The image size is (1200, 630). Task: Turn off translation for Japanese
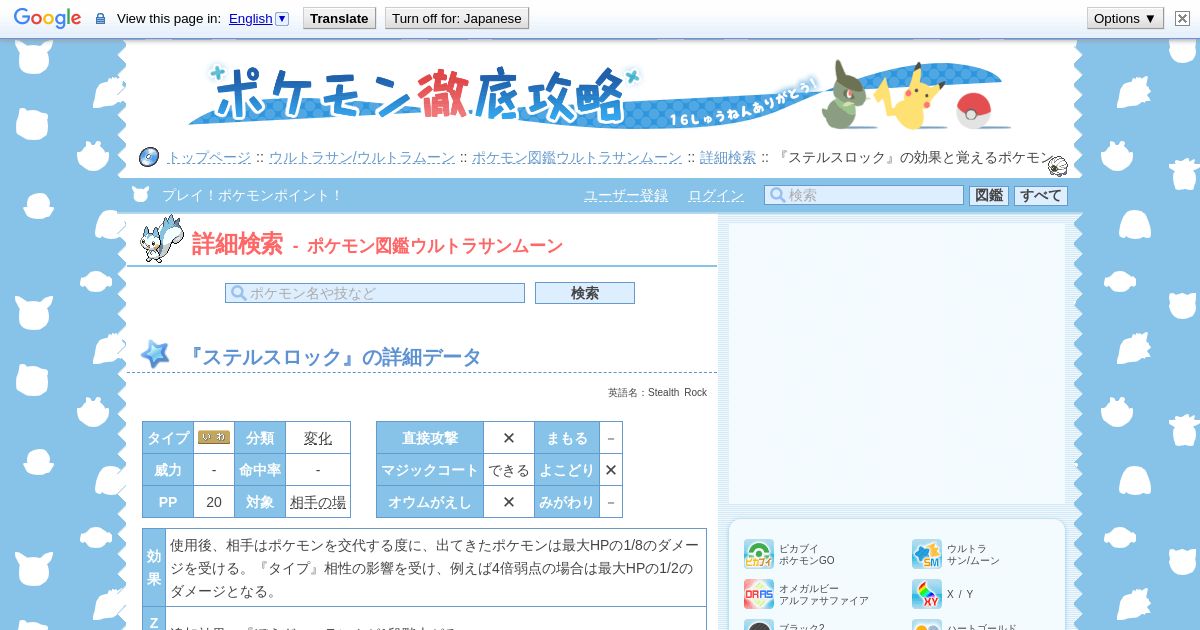(457, 18)
